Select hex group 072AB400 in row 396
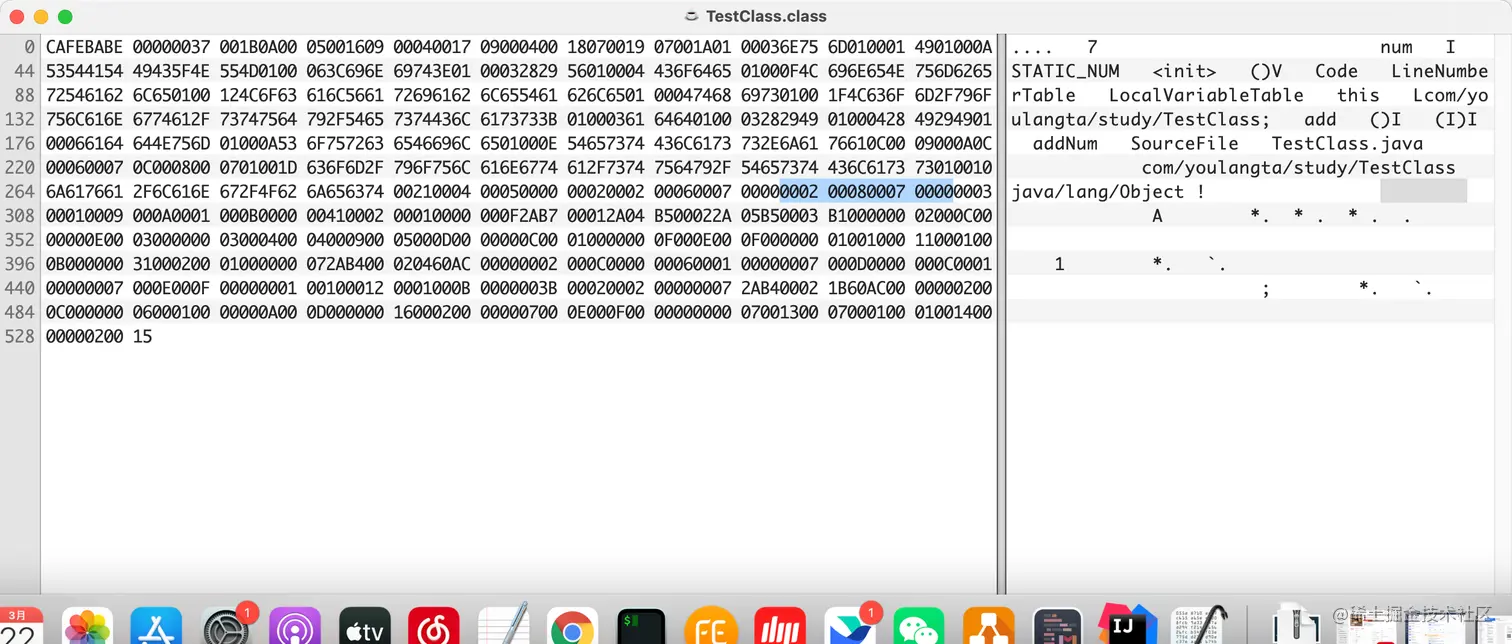The image size is (1512, 644). pos(345,263)
